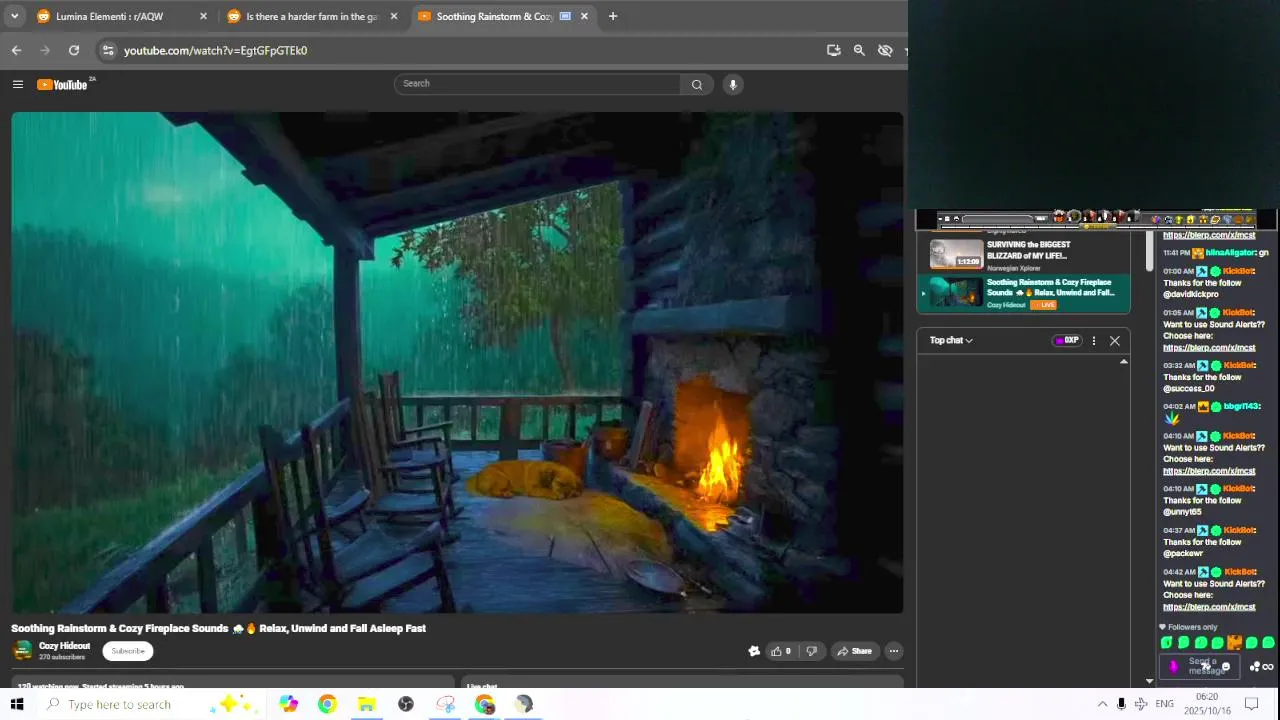Switch to 'Is there a harder farm' tab
This screenshot has width=1280, height=720.
312,16
